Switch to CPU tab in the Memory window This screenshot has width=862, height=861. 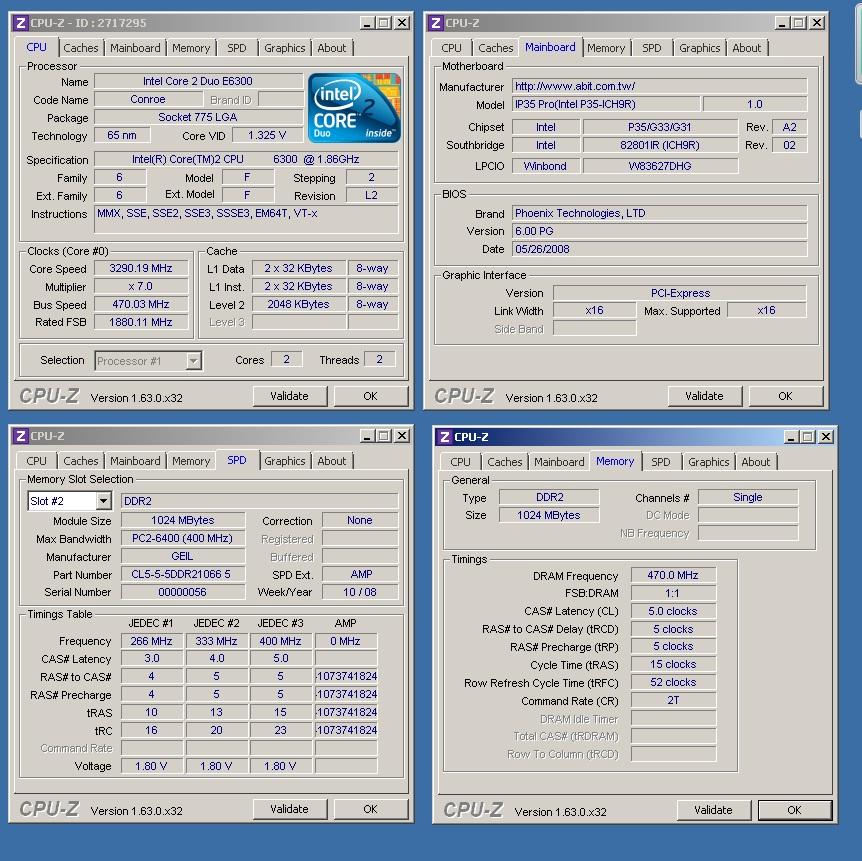460,462
